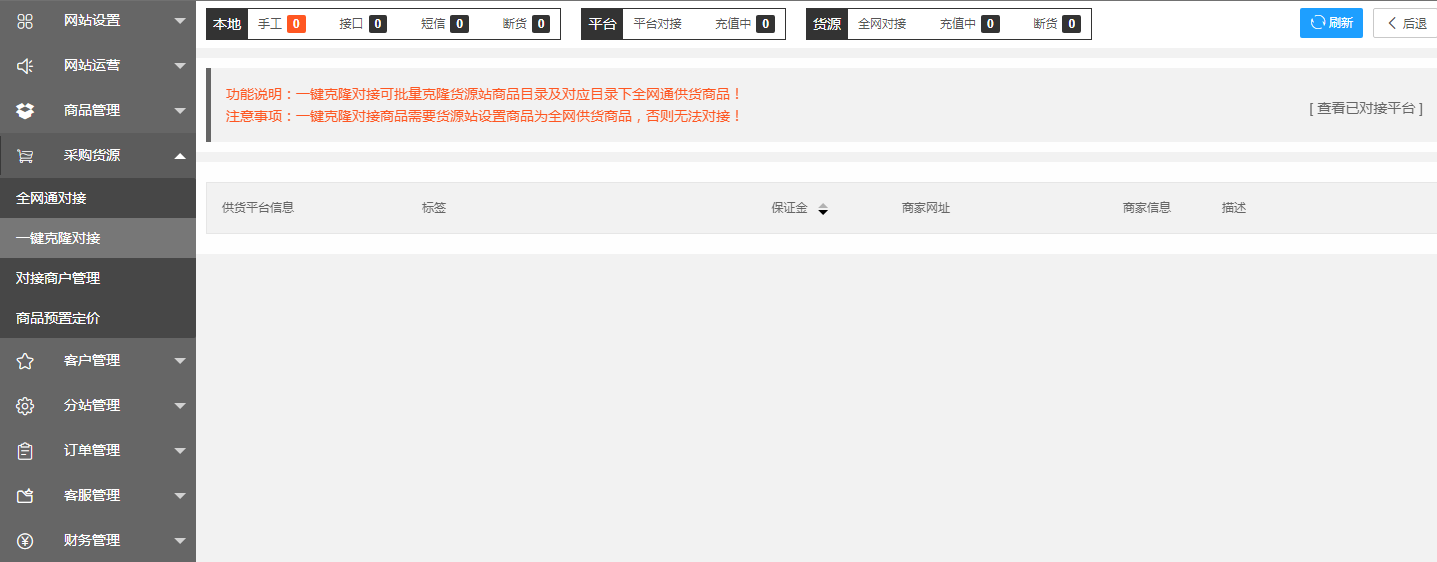
Task: Click the orange 手工 count badge
Action: 296,24
